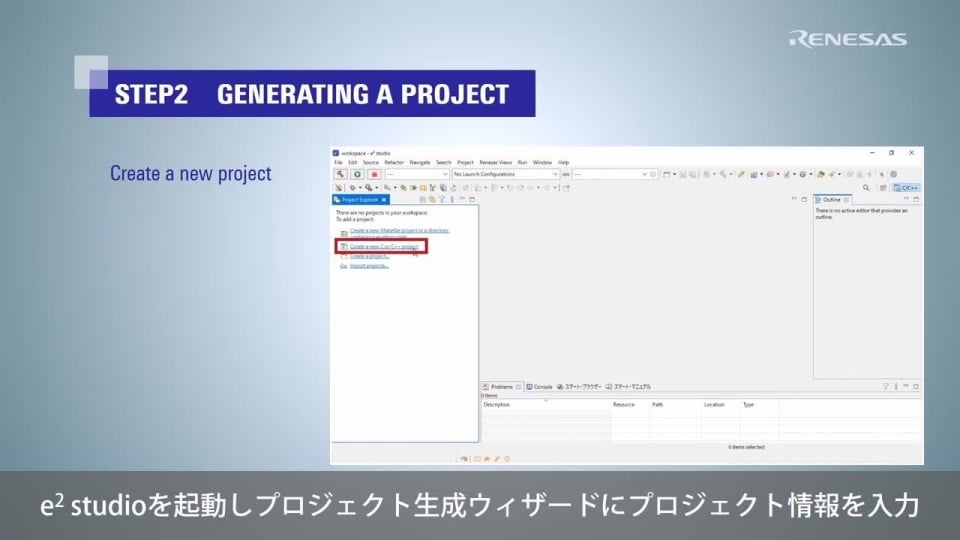Open the Renesas Views menu
Screen dimensions: 960x540
coord(495,163)
